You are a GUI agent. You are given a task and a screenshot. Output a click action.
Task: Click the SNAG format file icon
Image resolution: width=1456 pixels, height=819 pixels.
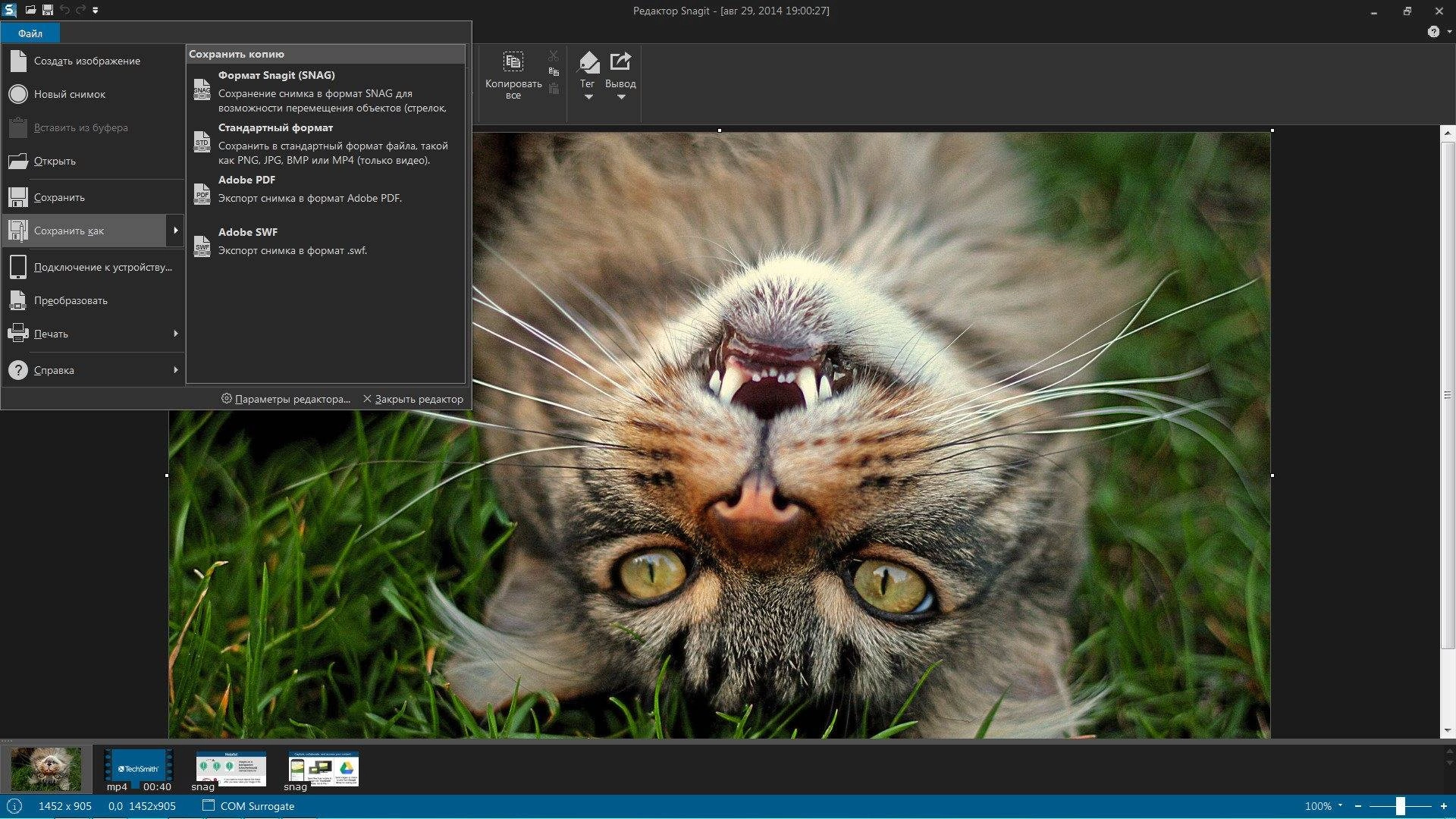[202, 89]
